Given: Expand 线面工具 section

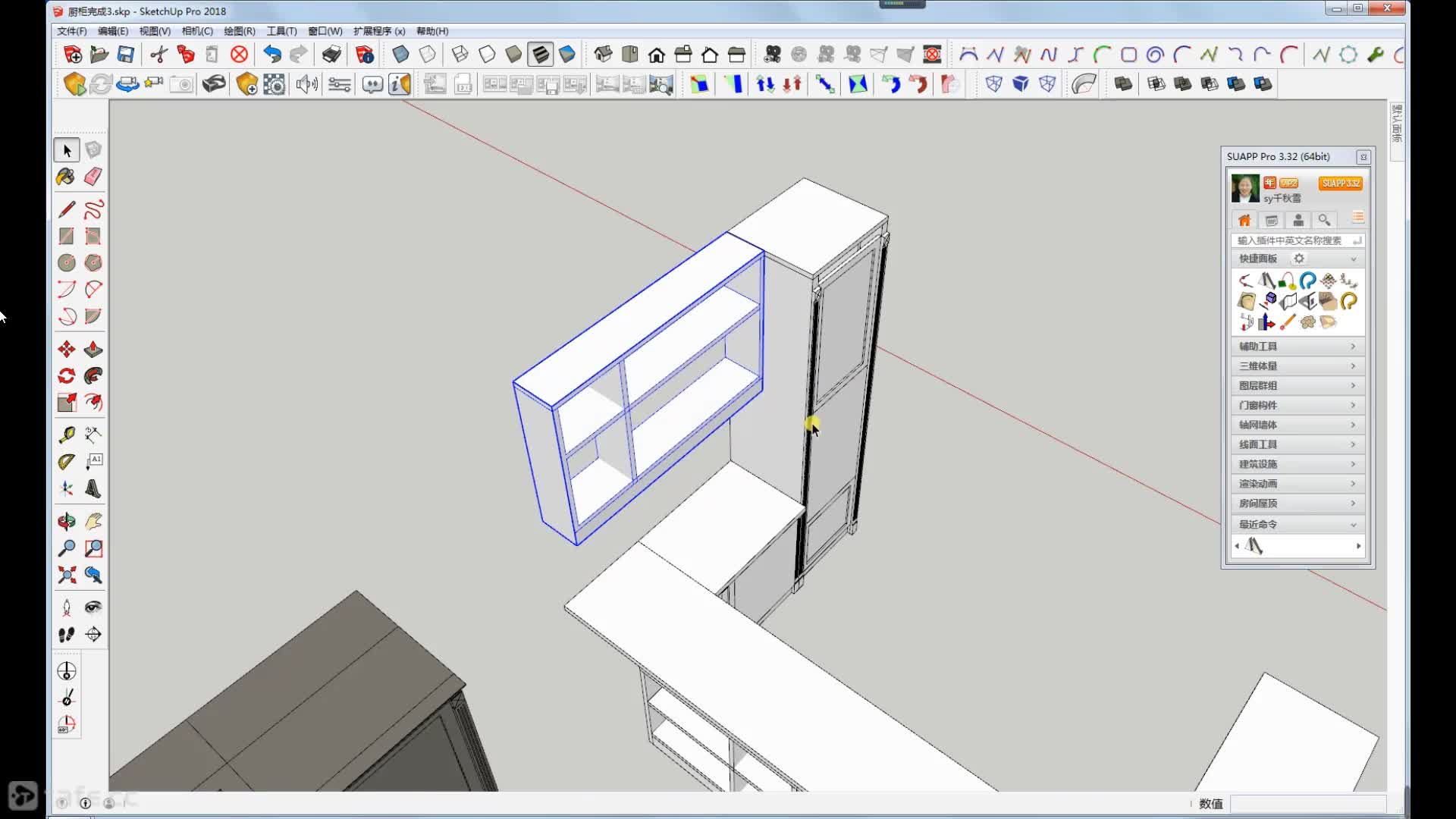Looking at the screenshot, I should [1298, 445].
